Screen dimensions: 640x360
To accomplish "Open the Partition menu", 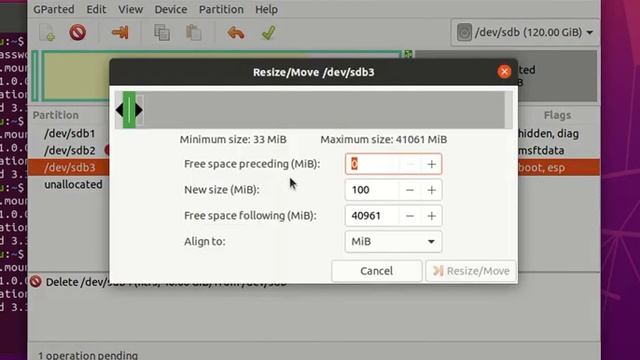I will coord(221,9).
